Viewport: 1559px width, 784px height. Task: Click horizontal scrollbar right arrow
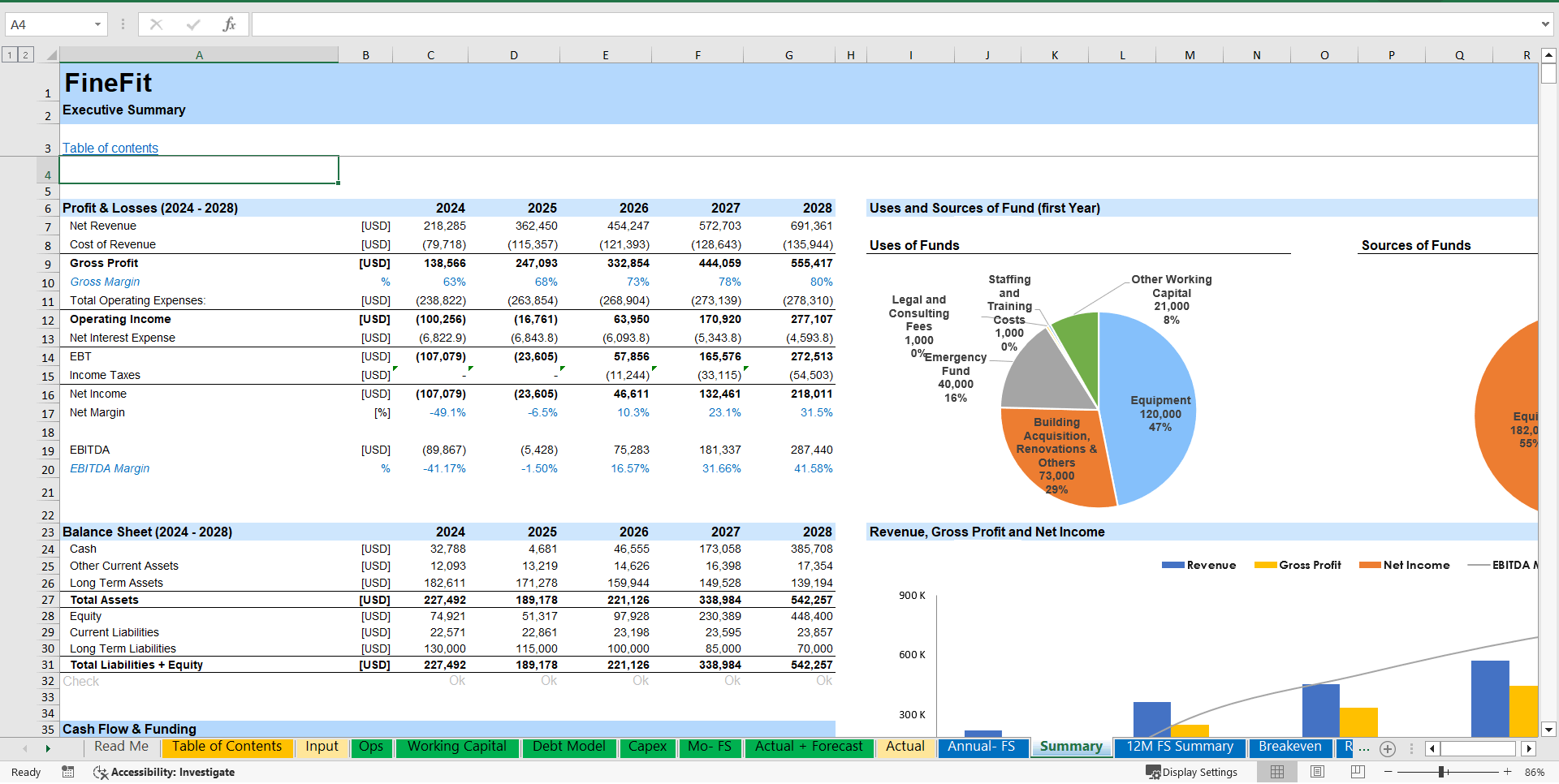1529,748
